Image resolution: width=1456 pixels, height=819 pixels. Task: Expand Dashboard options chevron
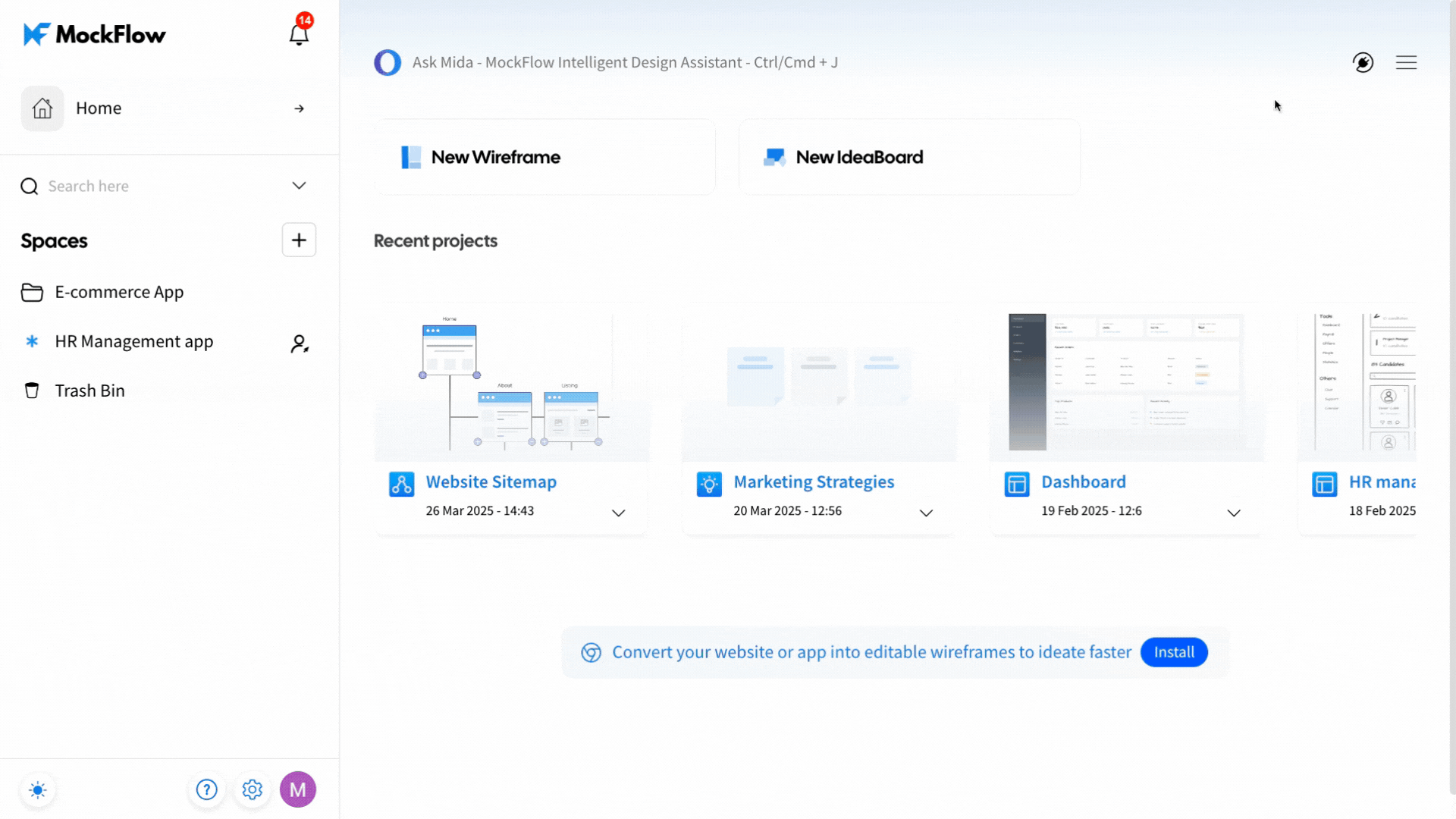(1235, 513)
